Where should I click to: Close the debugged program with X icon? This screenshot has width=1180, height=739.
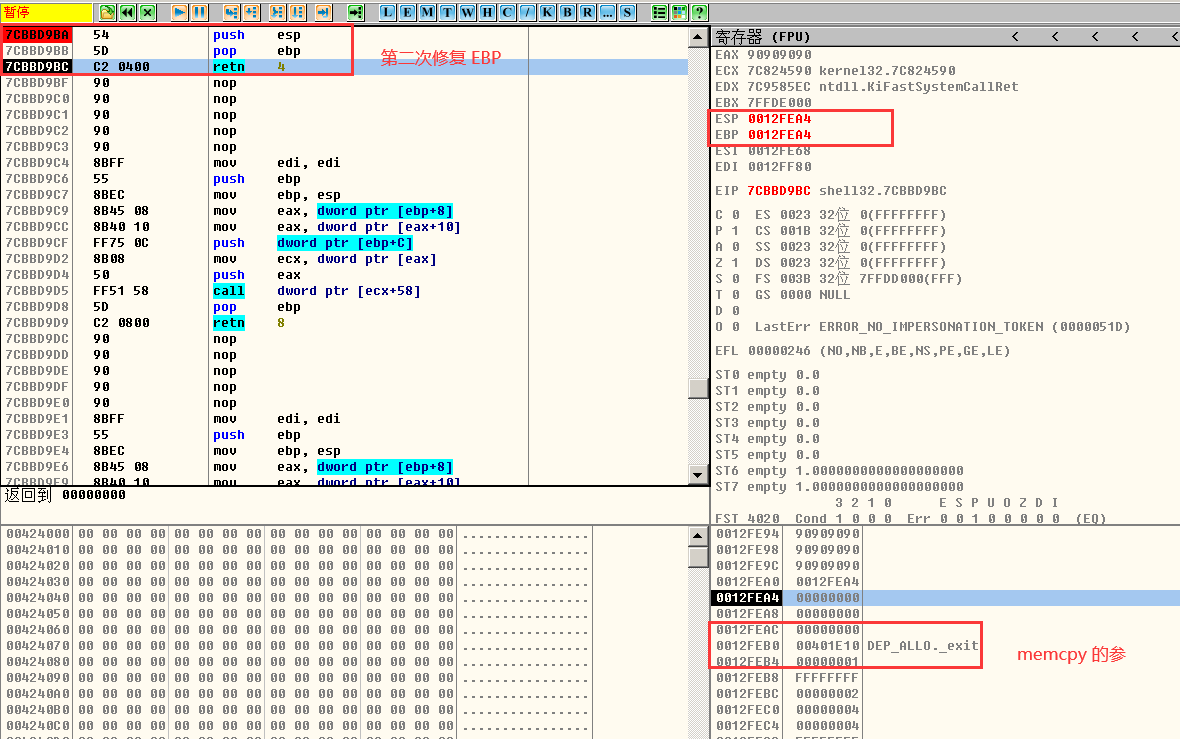pos(148,12)
